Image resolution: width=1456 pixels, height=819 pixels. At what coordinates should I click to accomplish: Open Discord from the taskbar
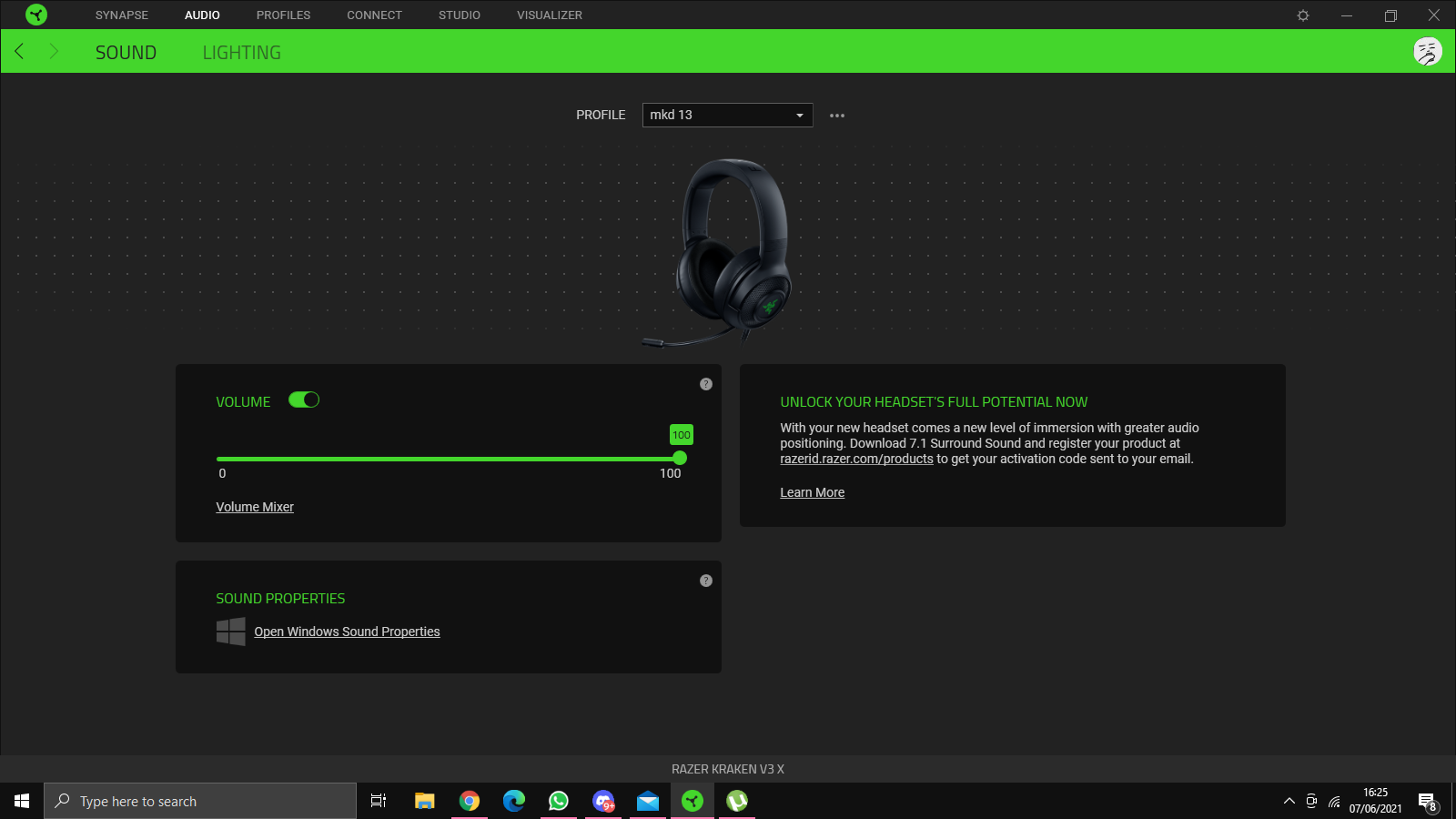[x=603, y=801]
